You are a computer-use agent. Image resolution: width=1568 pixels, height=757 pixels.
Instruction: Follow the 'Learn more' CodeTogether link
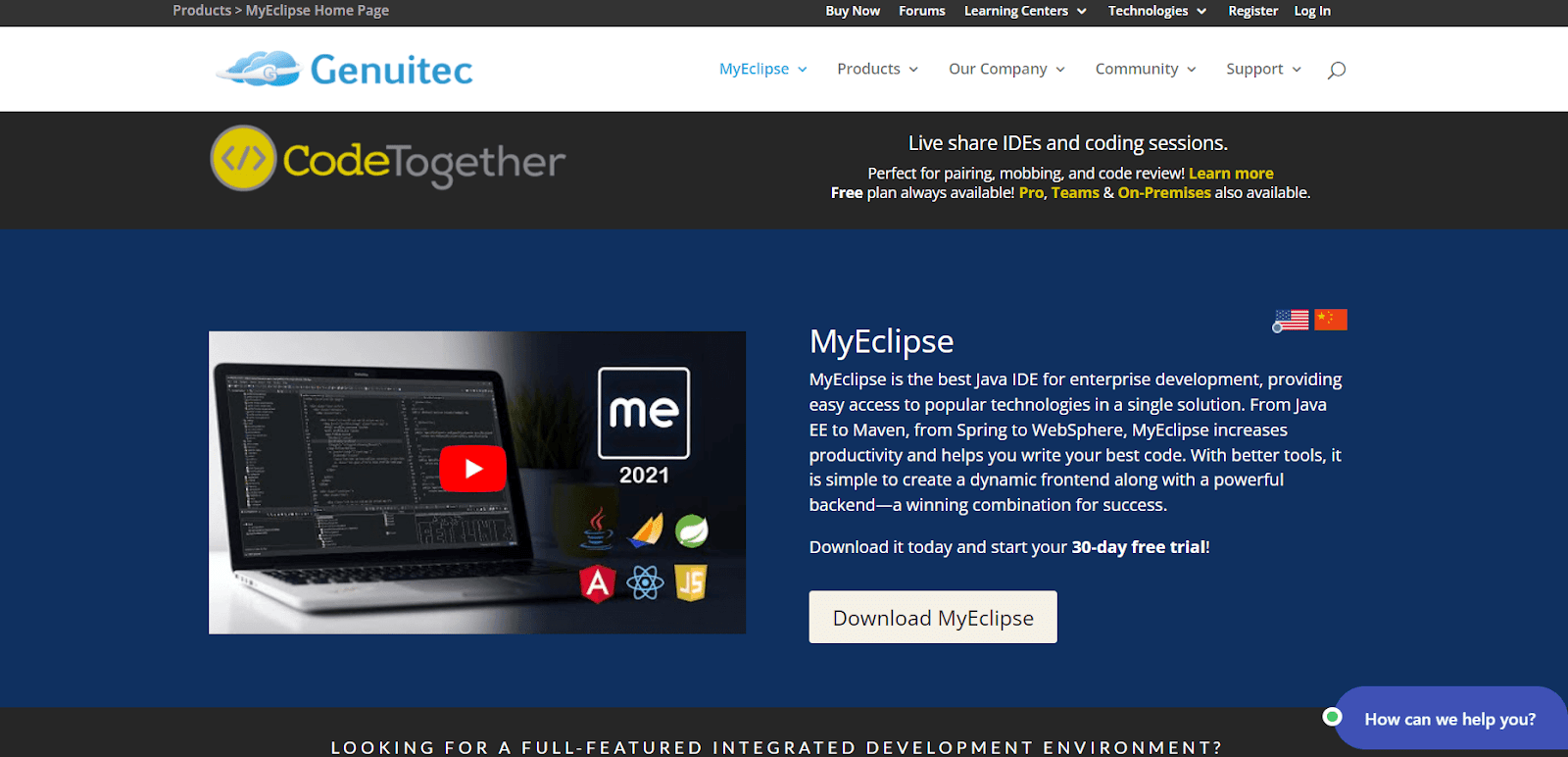(x=1231, y=174)
